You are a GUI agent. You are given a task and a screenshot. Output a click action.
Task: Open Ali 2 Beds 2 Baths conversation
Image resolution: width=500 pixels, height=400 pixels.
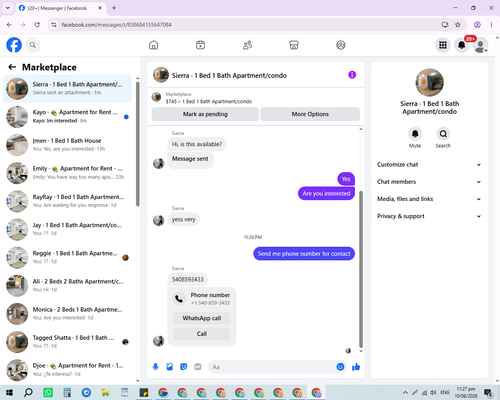pos(67,285)
